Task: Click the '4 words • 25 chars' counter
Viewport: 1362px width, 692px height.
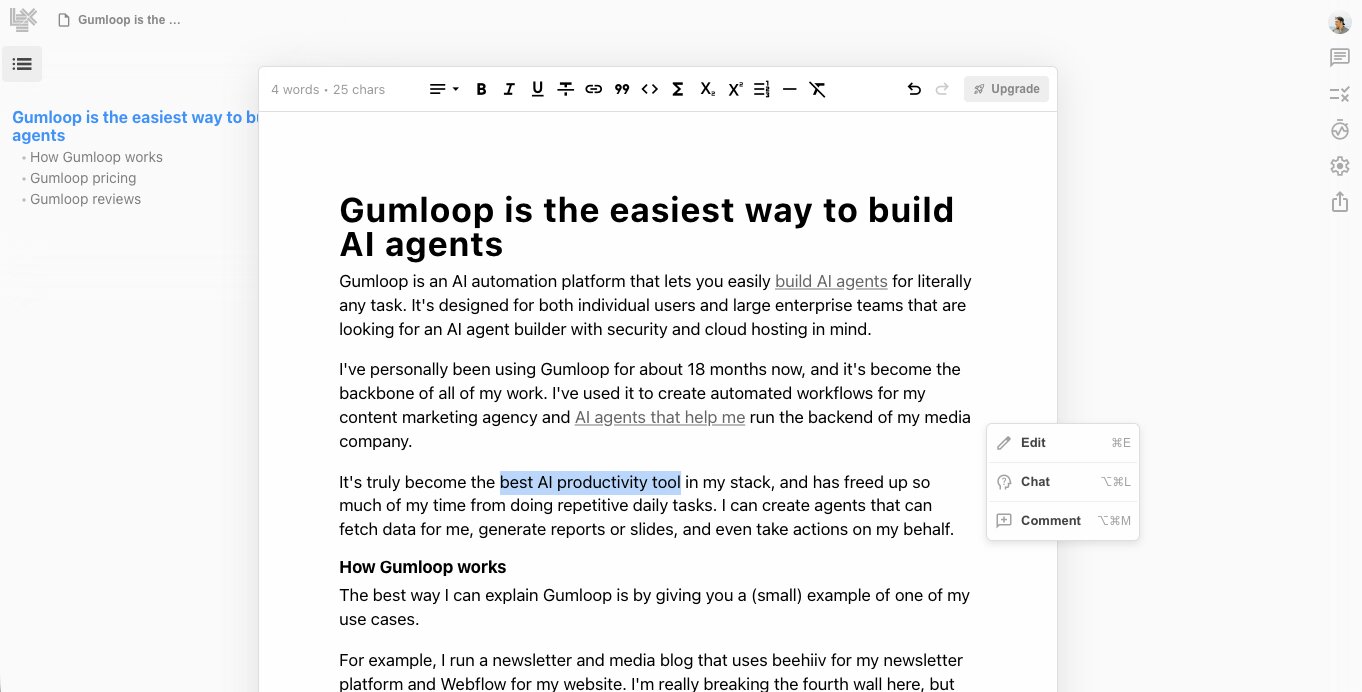Action: coord(328,90)
